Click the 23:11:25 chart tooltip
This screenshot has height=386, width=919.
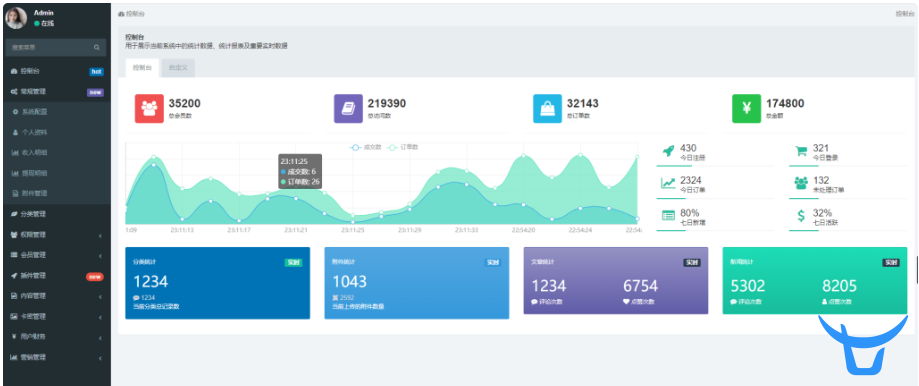(299, 171)
